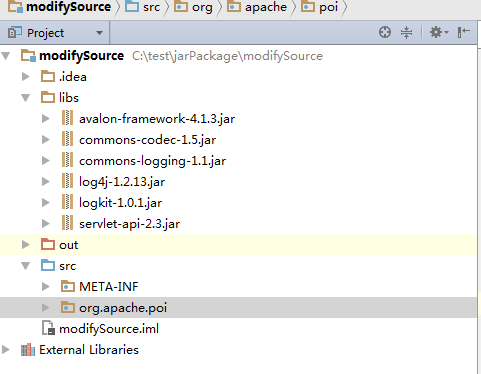Open the Project panel settings gear menu
This screenshot has height=374, width=481.
coord(438,32)
